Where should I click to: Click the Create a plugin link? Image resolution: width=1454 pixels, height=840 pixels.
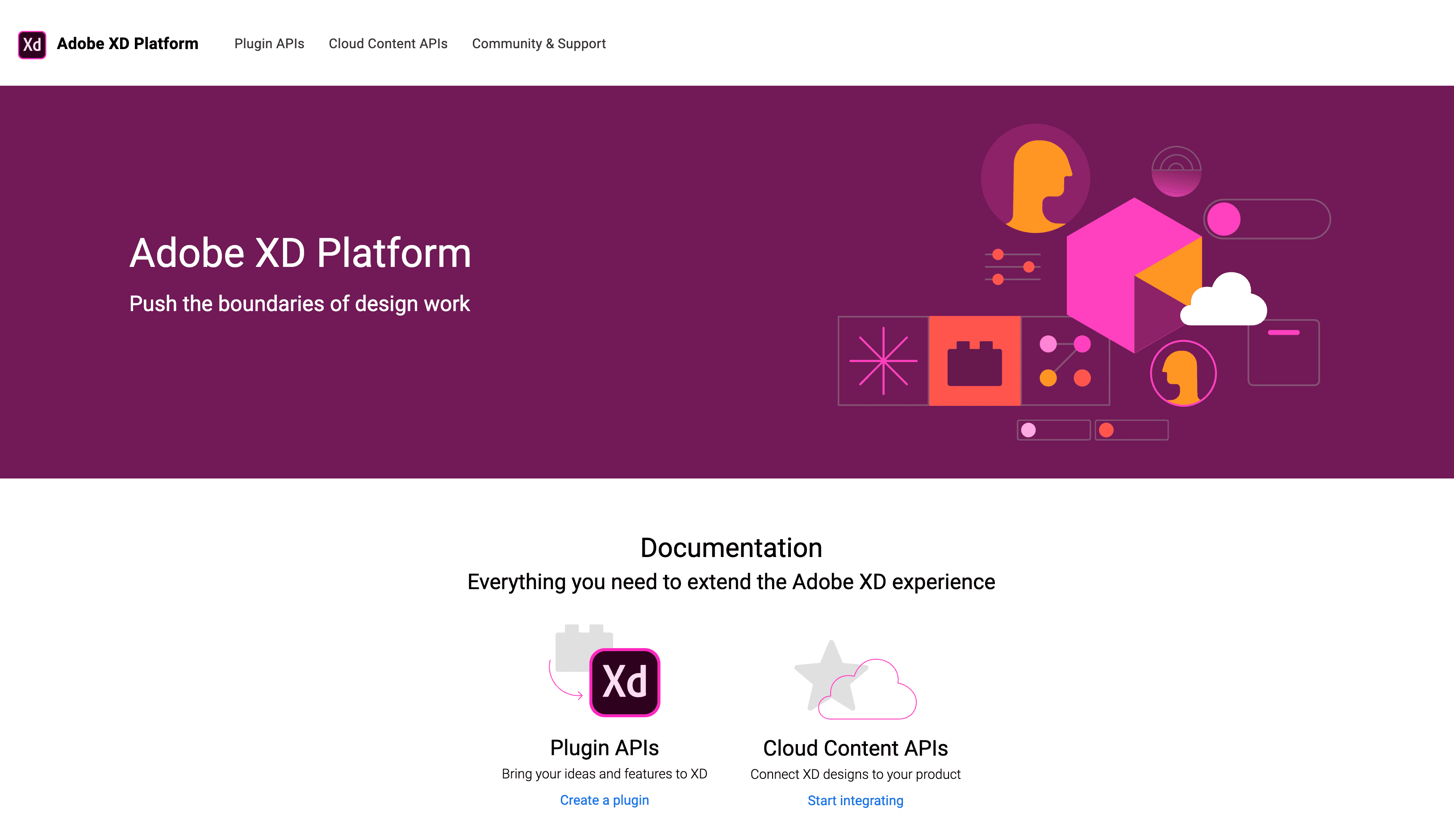[x=604, y=800]
